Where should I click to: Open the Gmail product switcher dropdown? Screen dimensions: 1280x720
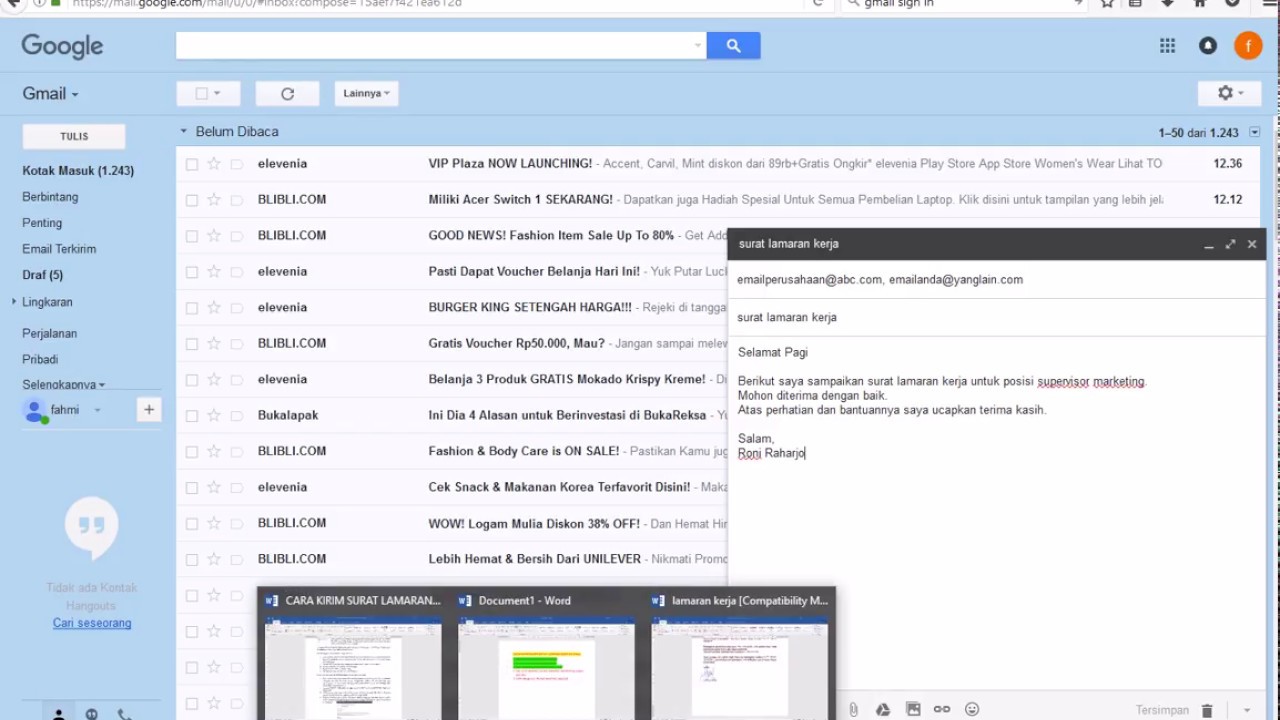pos(50,93)
